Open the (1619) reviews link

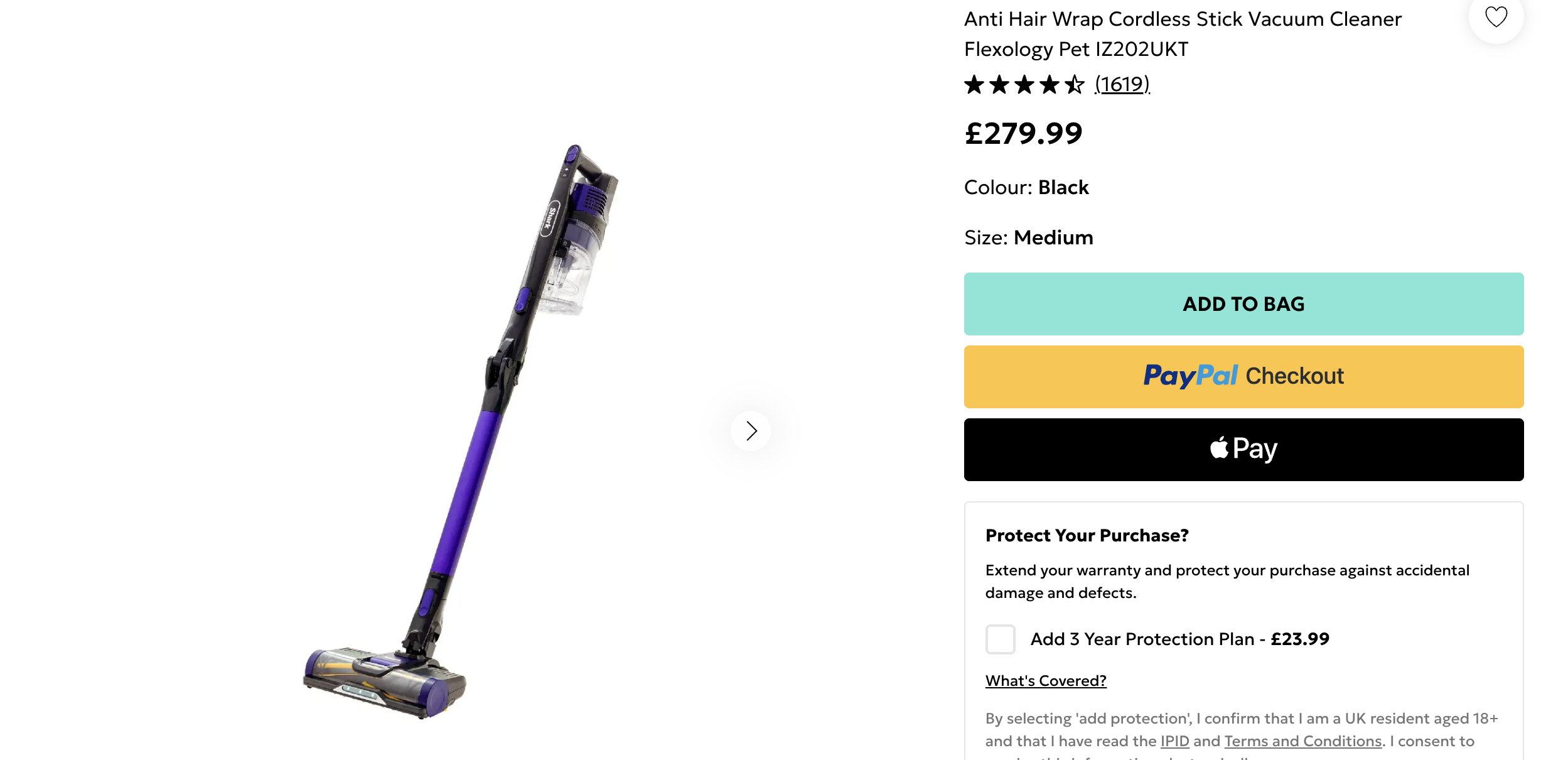pos(1122,84)
